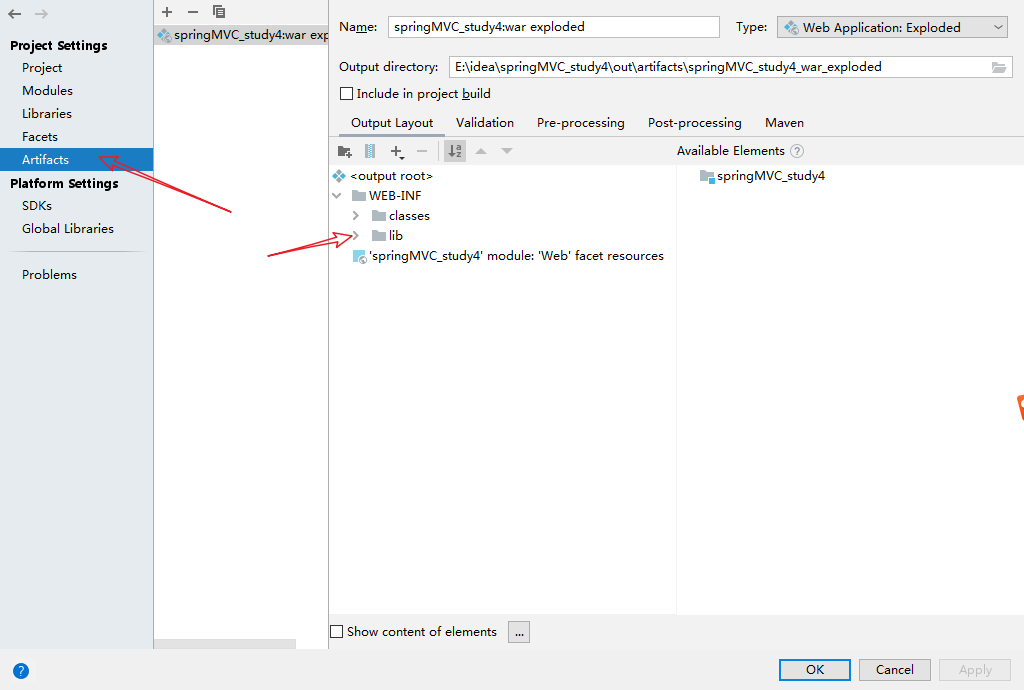Click the OK button

(x=814, y=670)
